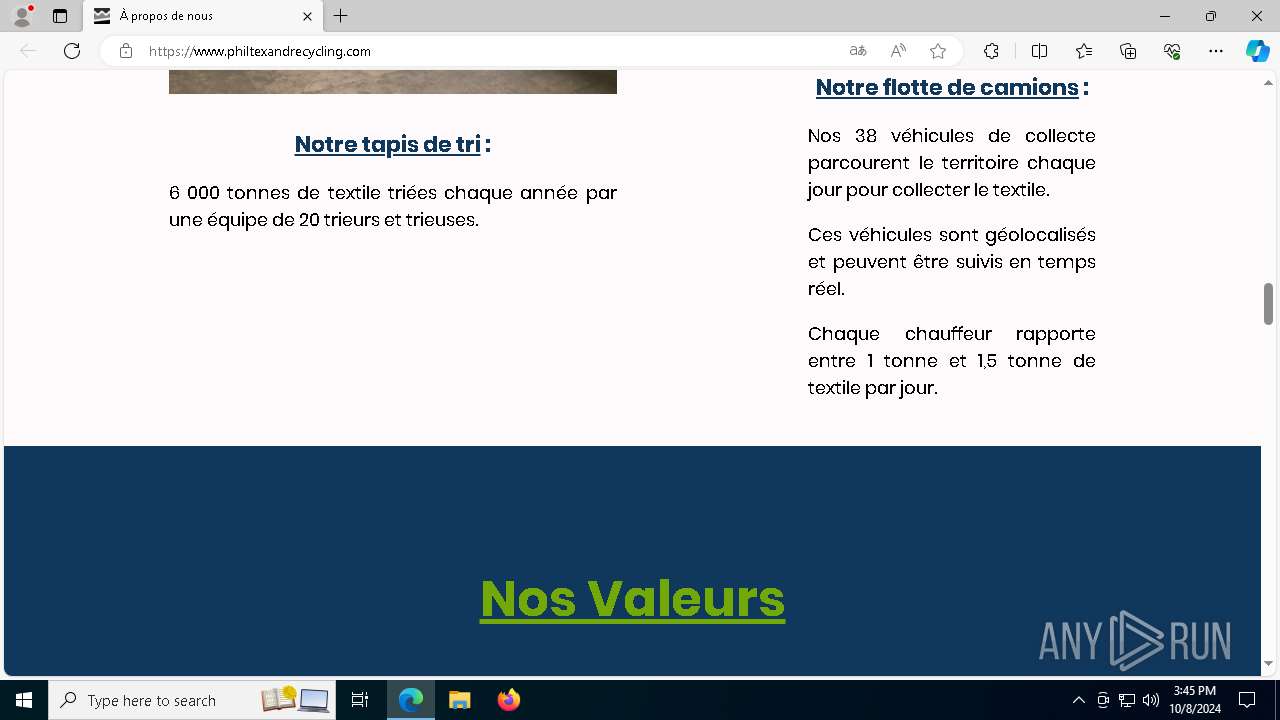Open a new tab with plus button
The image size is (1280, 720).
click(x=341, y=16)
